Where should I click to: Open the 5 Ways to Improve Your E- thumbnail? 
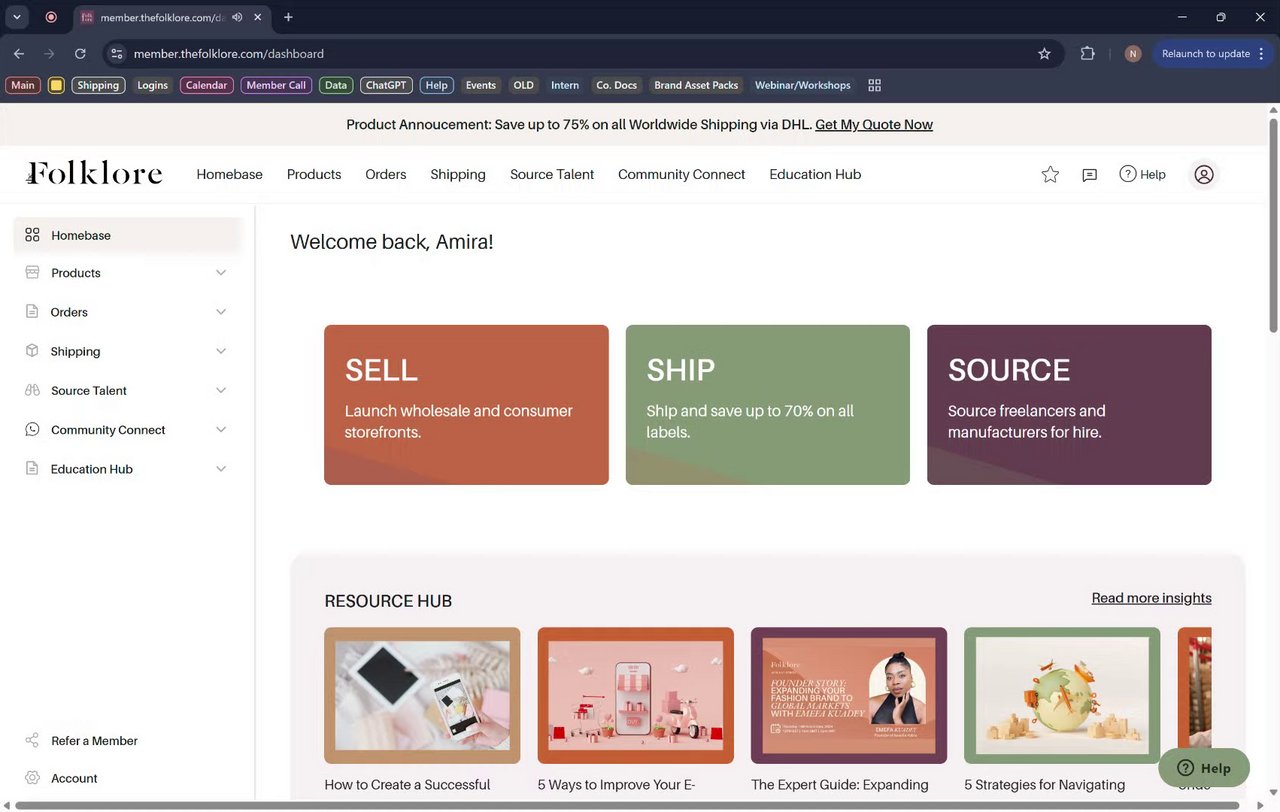(x=636, y=696)
